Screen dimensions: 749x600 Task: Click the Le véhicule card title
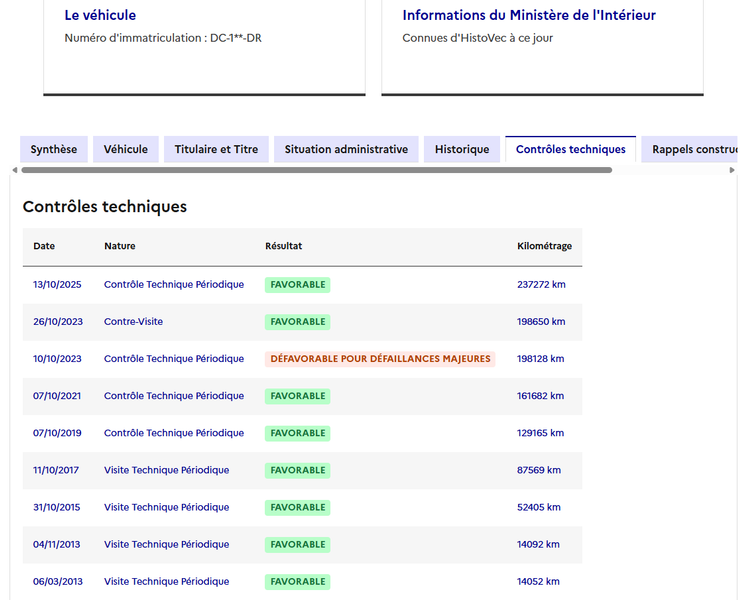coord(100,15)
